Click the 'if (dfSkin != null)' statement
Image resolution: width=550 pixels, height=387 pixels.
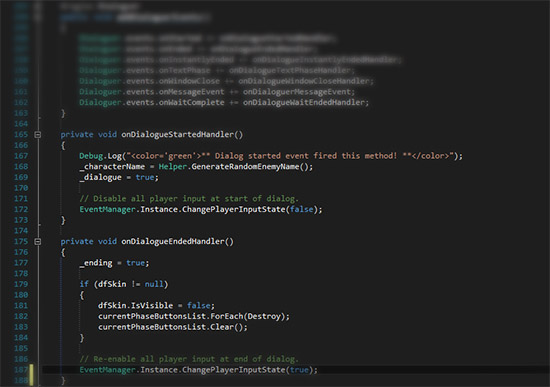coord(124,285)
